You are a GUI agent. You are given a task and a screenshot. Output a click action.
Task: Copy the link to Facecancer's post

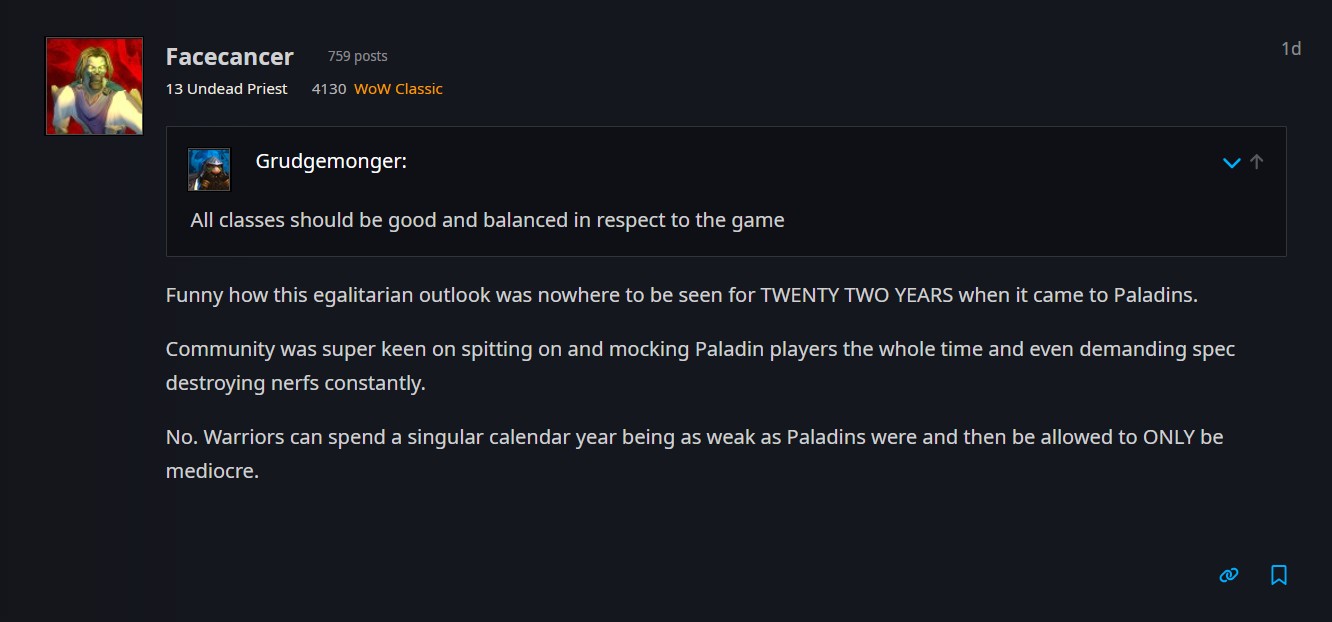(x=1229, y=575)
